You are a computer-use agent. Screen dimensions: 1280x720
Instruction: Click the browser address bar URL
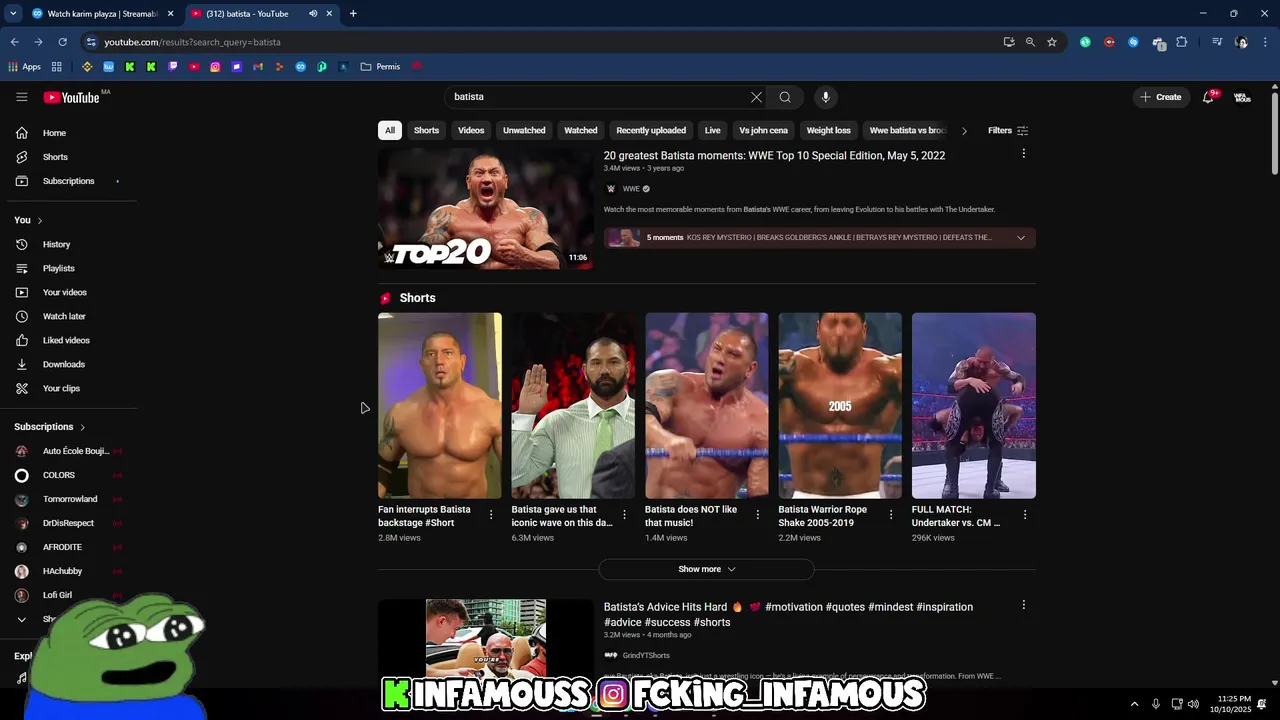click(x=192, y=42)
